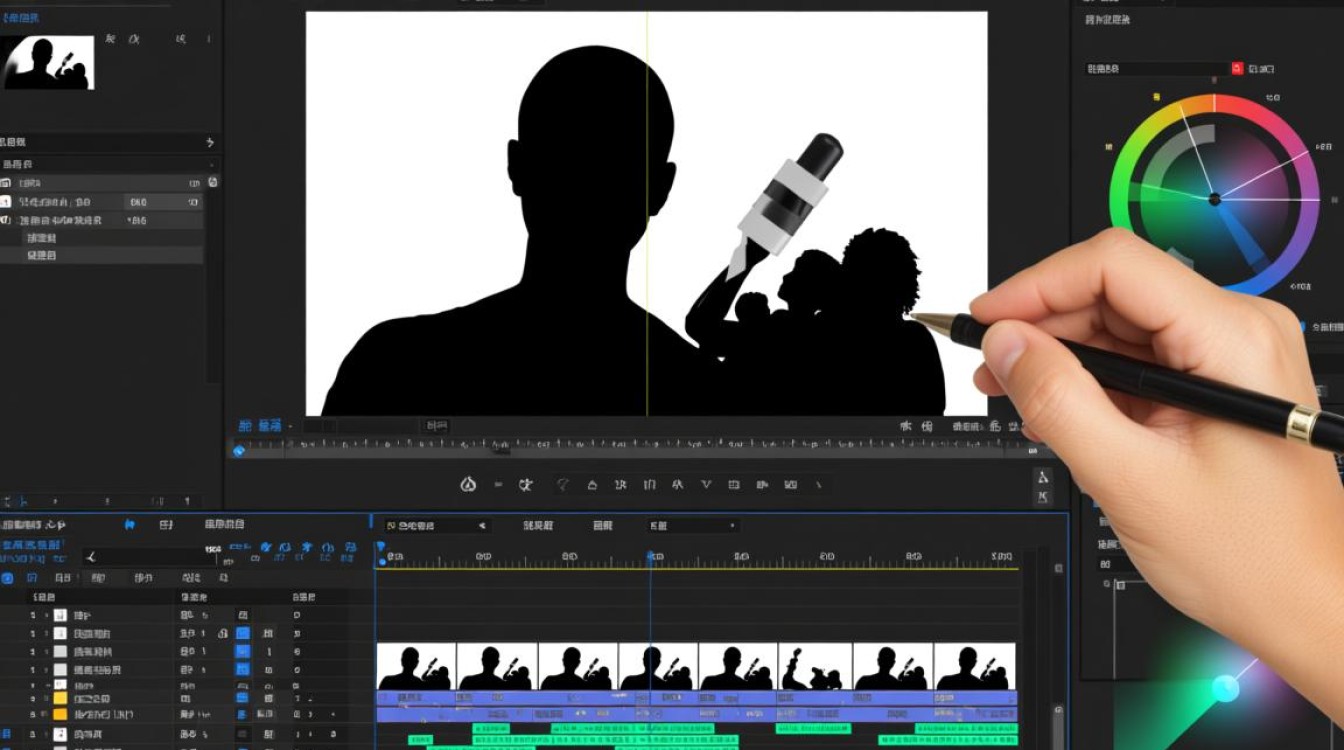Toggle the blue square in the third track row
This screenshot has width=1344, height=750.
(242, 651)
